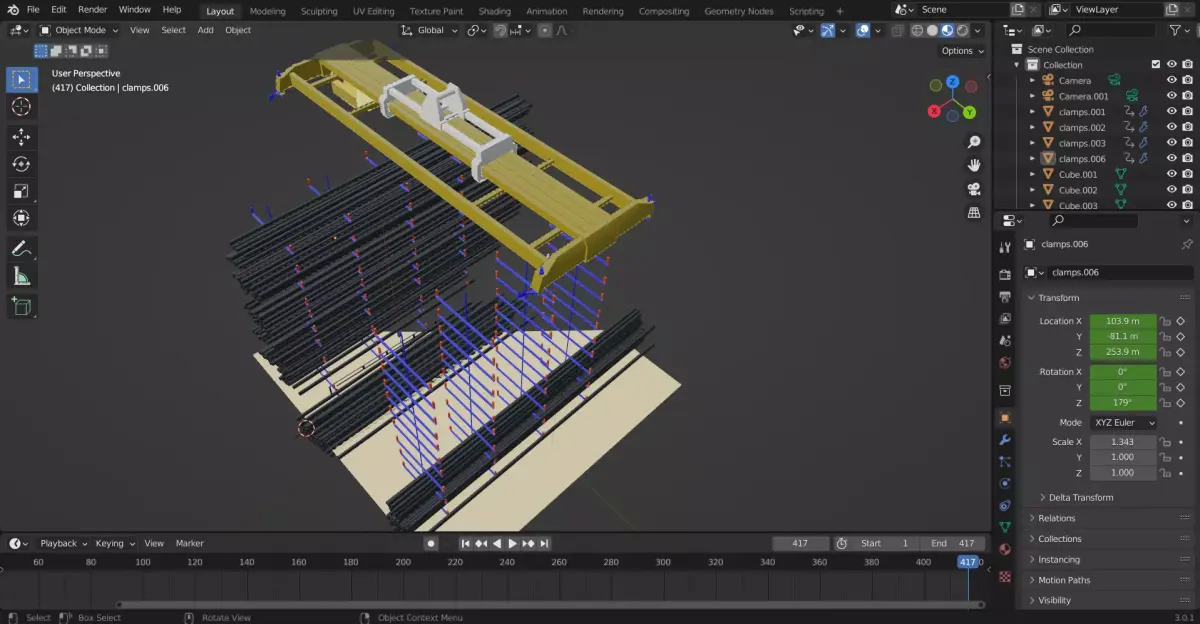Viewport: 1200px width, 624px height.
Task: Open the XYZ Euler rotation mode dropdown
Action: pos(1125,423)
